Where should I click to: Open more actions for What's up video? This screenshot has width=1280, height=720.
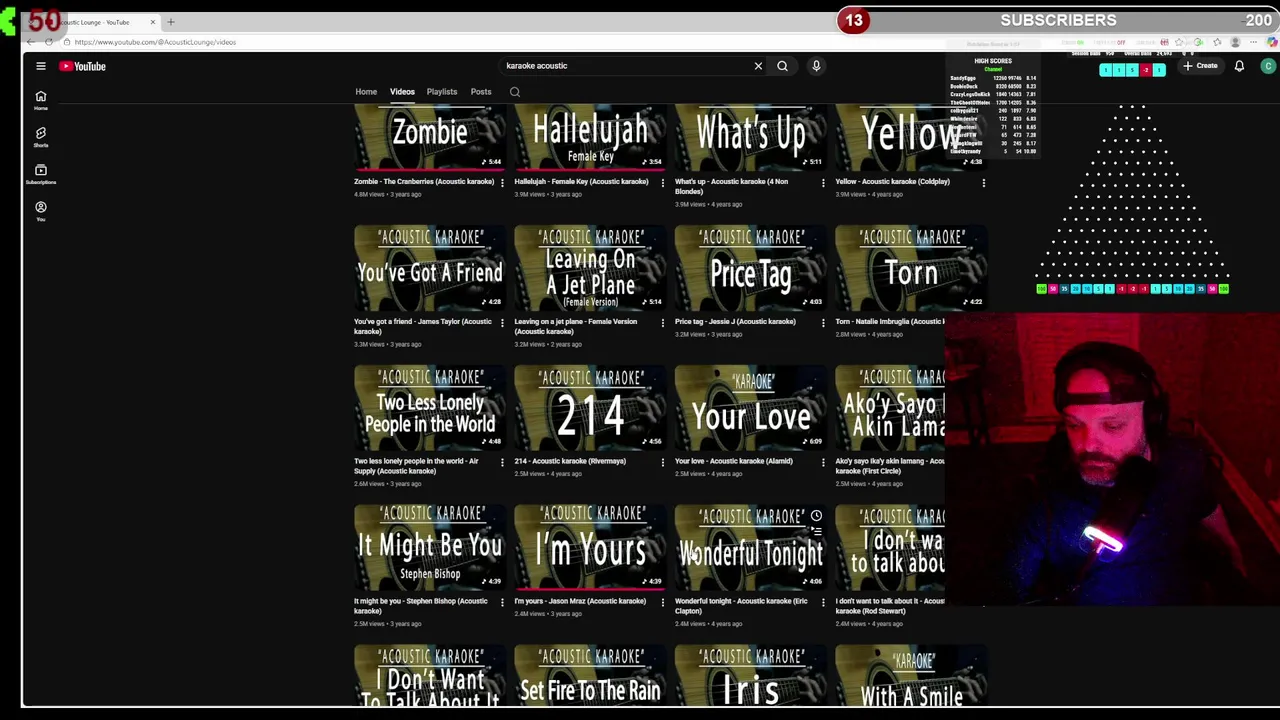click(823, 183)
